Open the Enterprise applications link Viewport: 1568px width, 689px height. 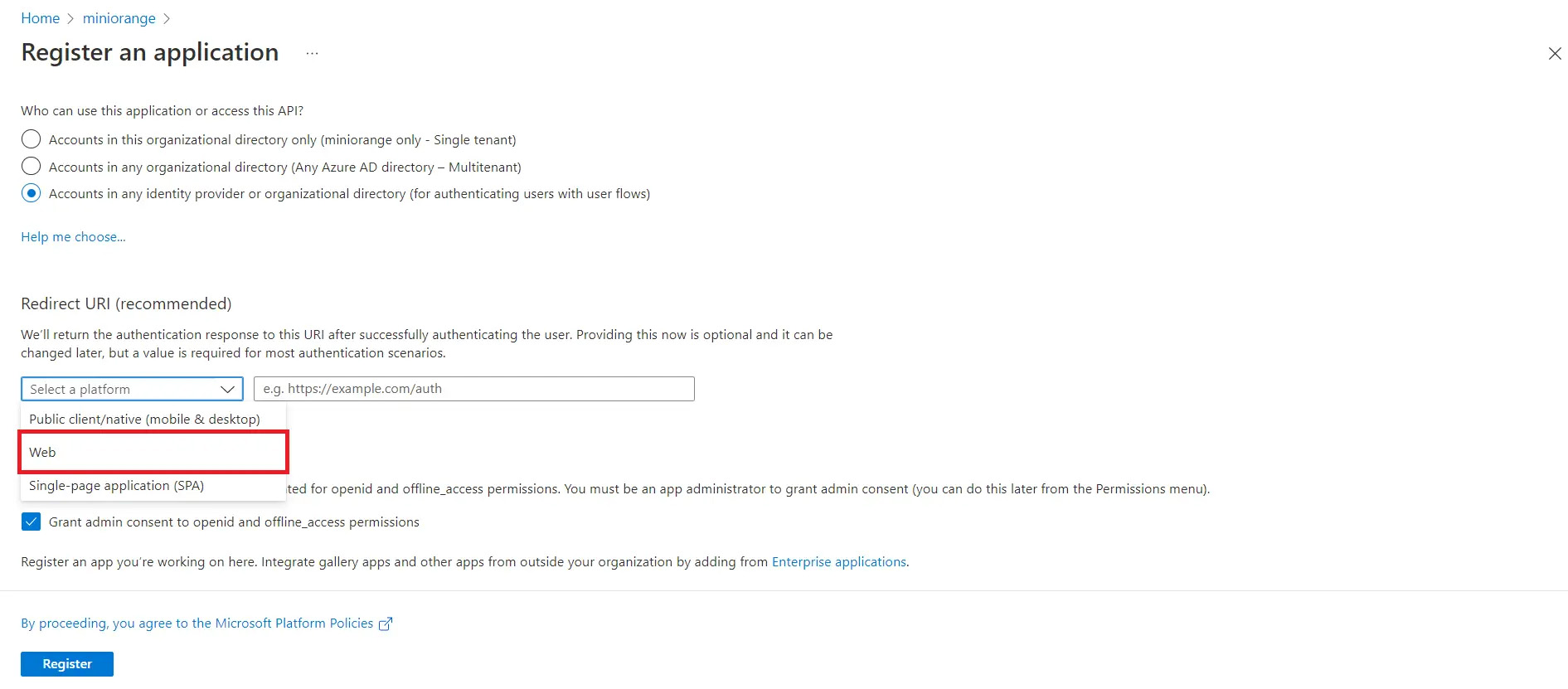pos(839,561)
